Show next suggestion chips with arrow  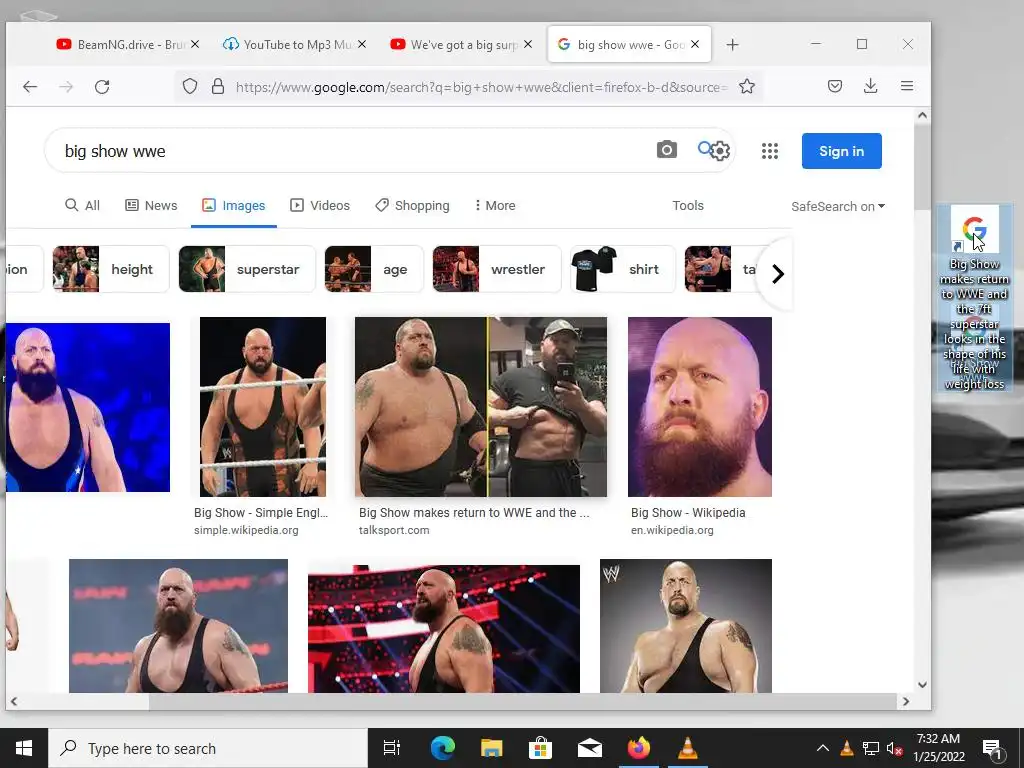(x=777, y=274)
